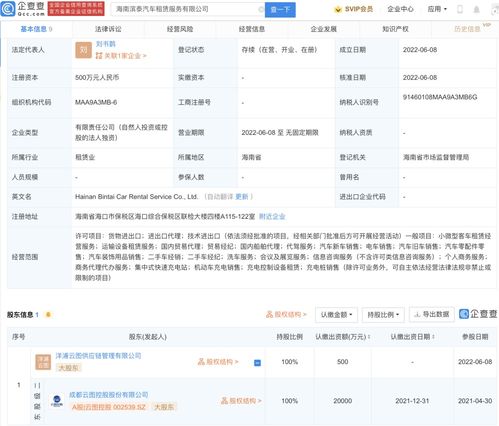Switch to the 企业发展 tab
The height and width of the screenshot is (426, 499).
tap(323, 29)
